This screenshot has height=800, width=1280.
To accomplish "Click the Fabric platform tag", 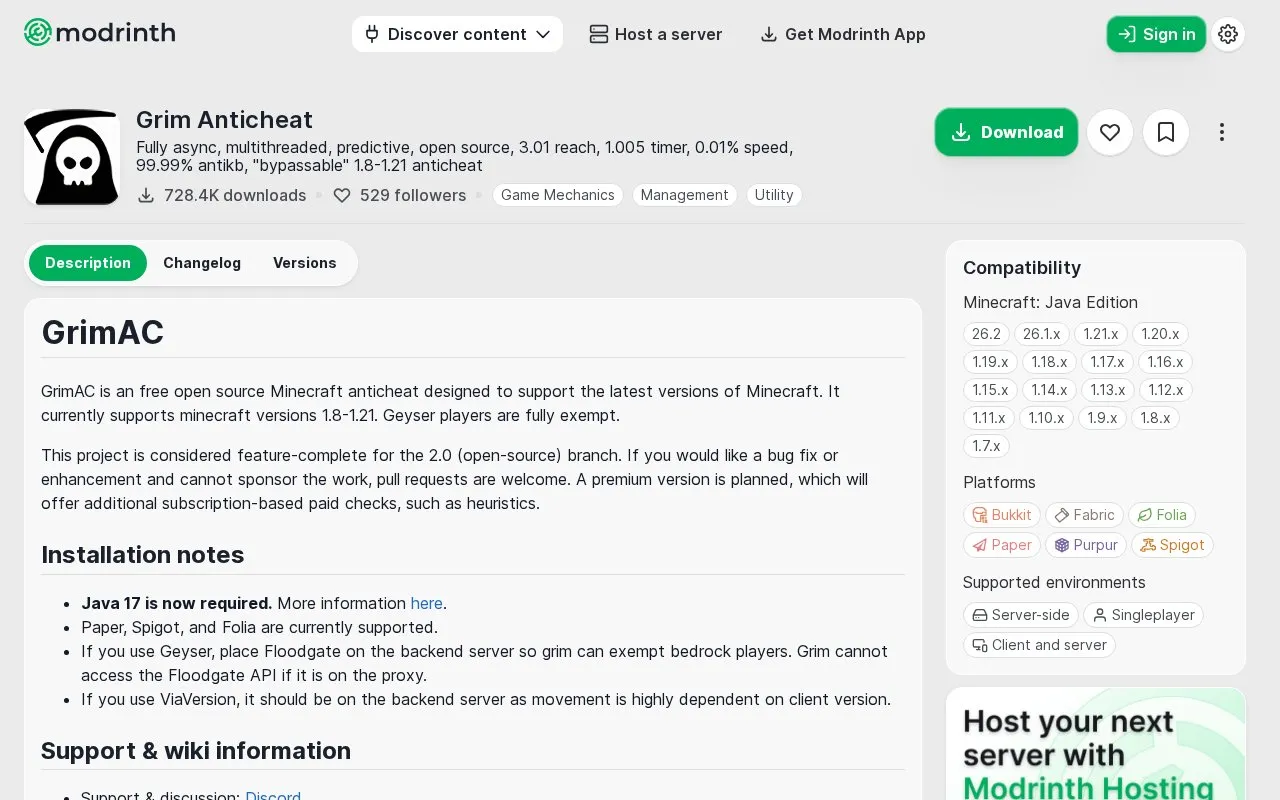I will coord(1084,515).
